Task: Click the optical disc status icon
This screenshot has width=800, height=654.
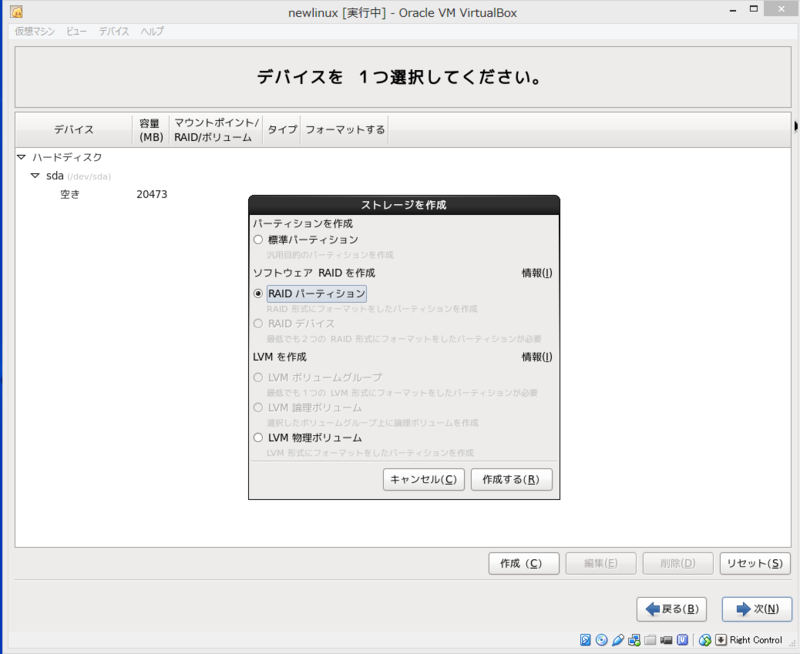Action: 602,640
